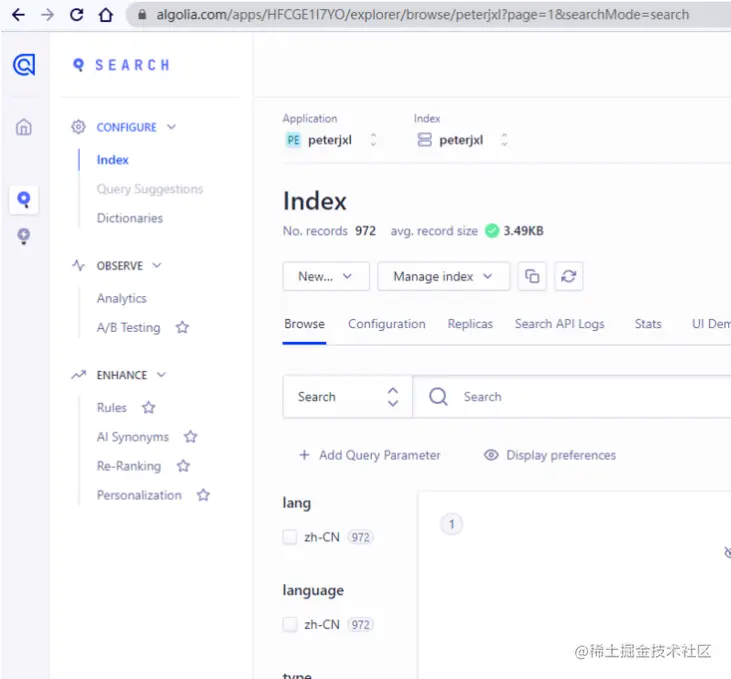Open the Manage index dropdown
The image size is (731, 679).
443,276
